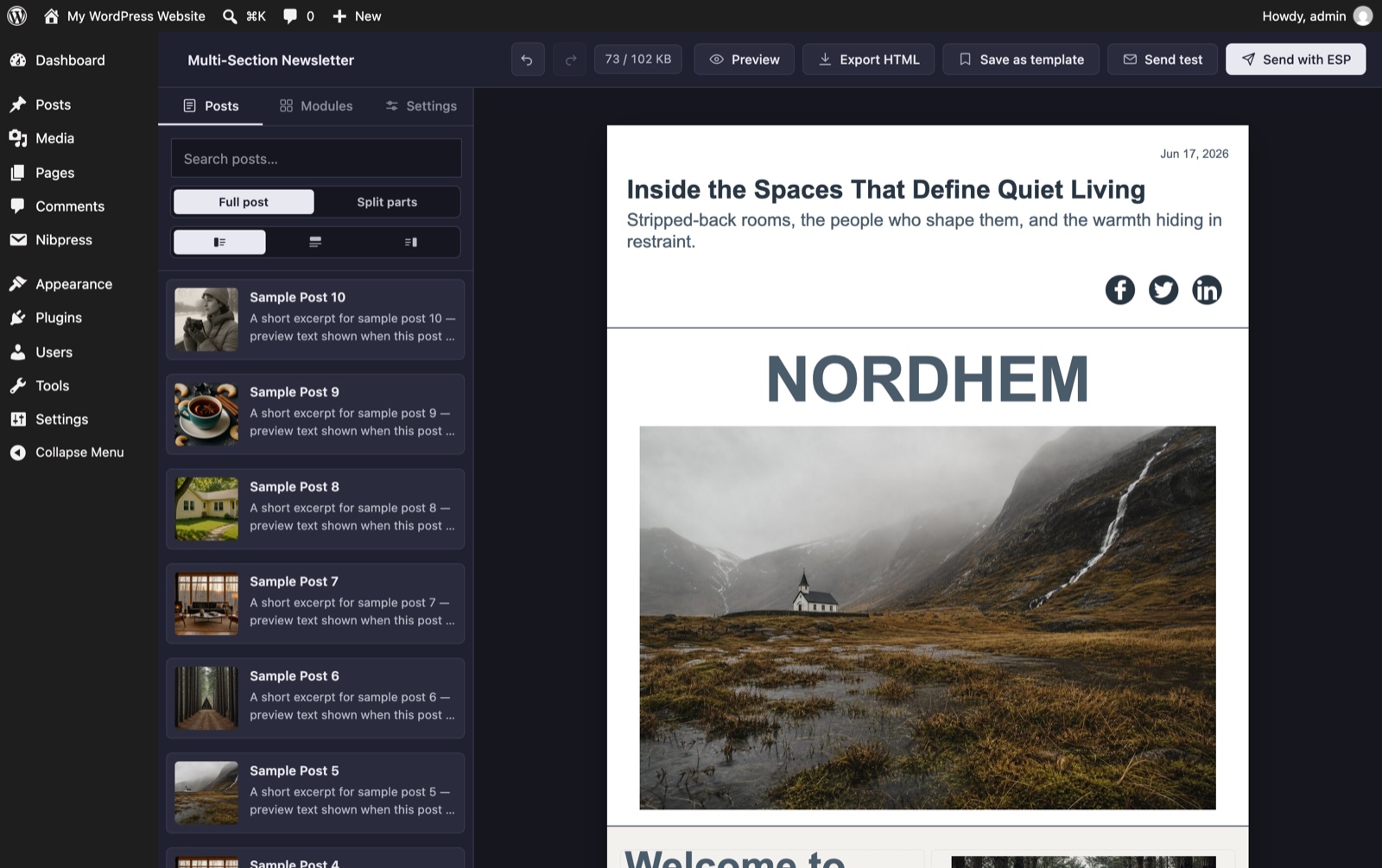The image size is (1382, 868).
Task: Select the centered text layout icon
Action: coord(315,242)
